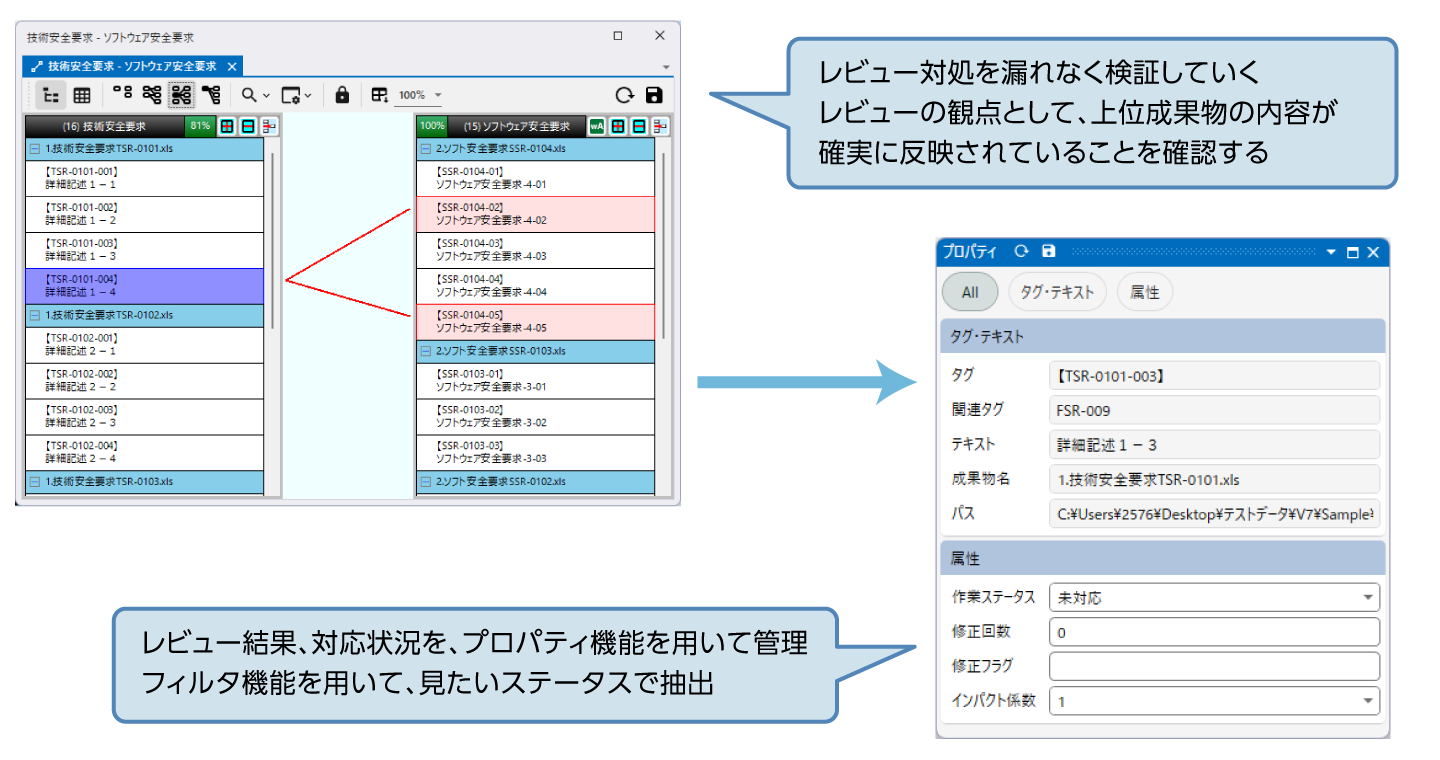Select the All filter in the プロパティ panel

pos(969,291)
